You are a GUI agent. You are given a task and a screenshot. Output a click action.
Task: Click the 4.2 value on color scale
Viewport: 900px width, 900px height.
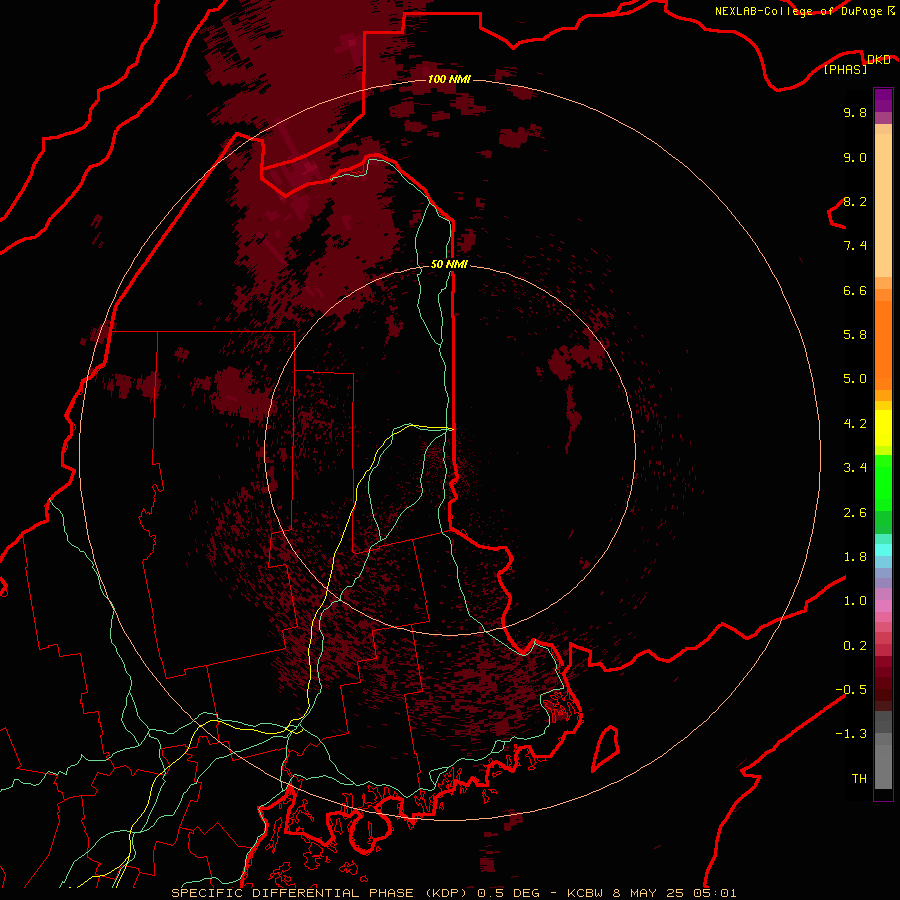(855, 424)
